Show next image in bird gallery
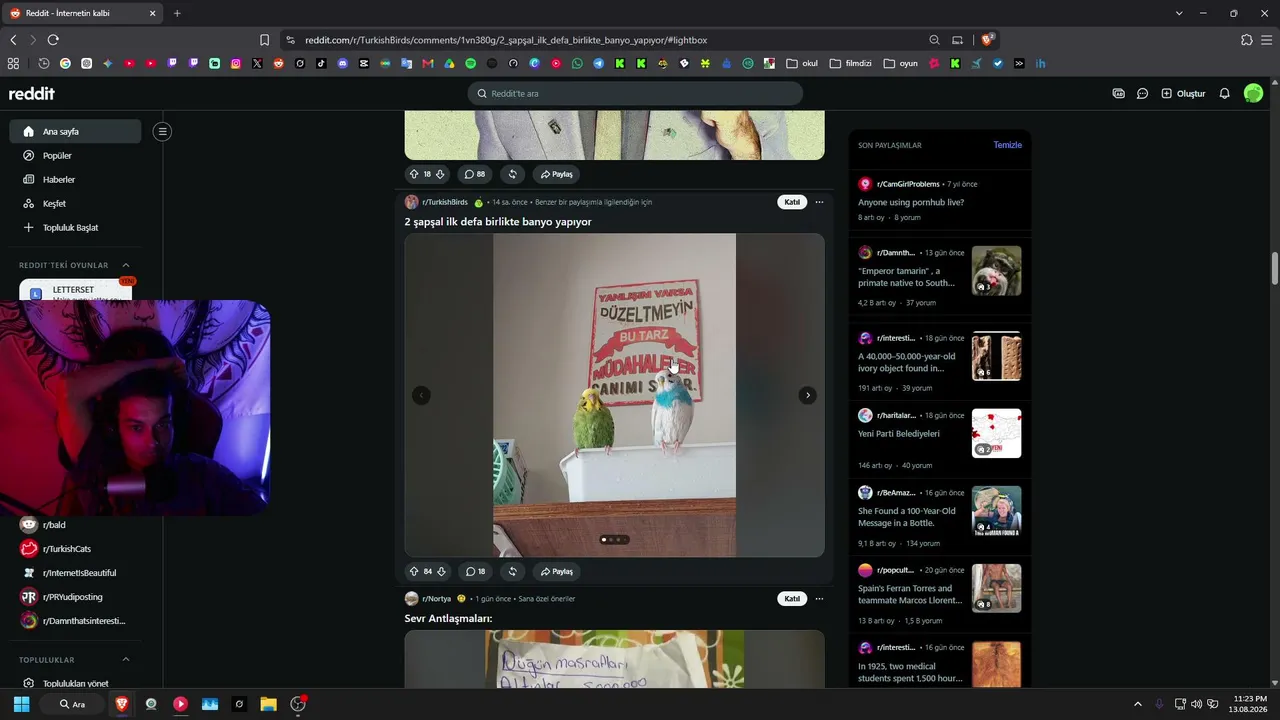Viewport: 1280px width, 720px height. click(x=807, y=395)
